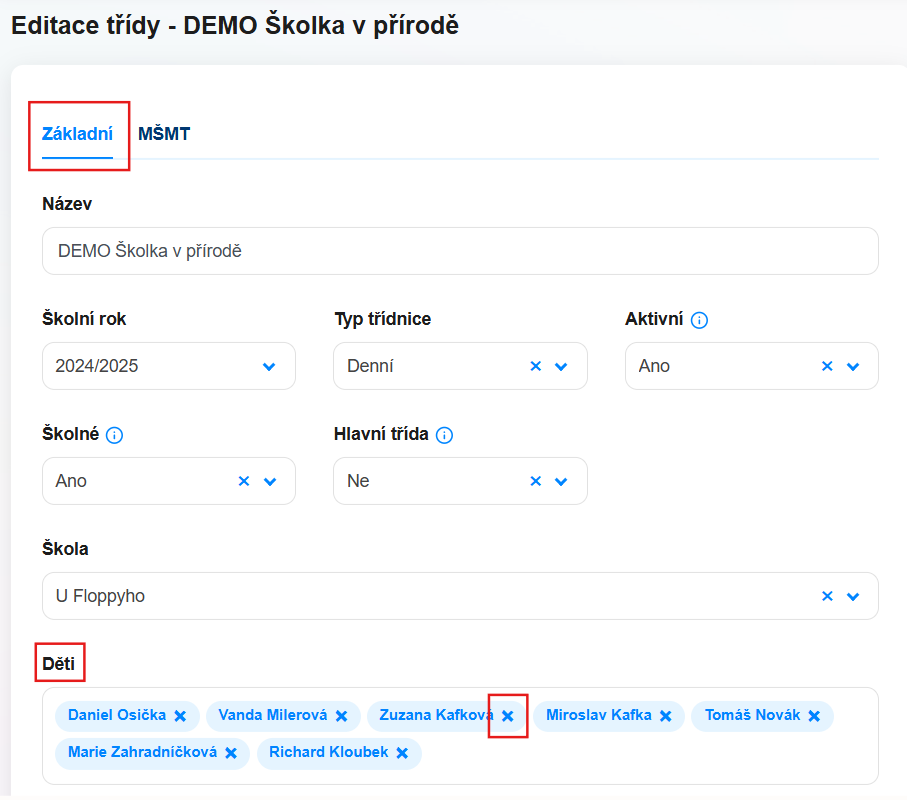Screen dimensions: 907x800
Task: Remove Miroslav Kafka tag
Action: pos(665,716)
